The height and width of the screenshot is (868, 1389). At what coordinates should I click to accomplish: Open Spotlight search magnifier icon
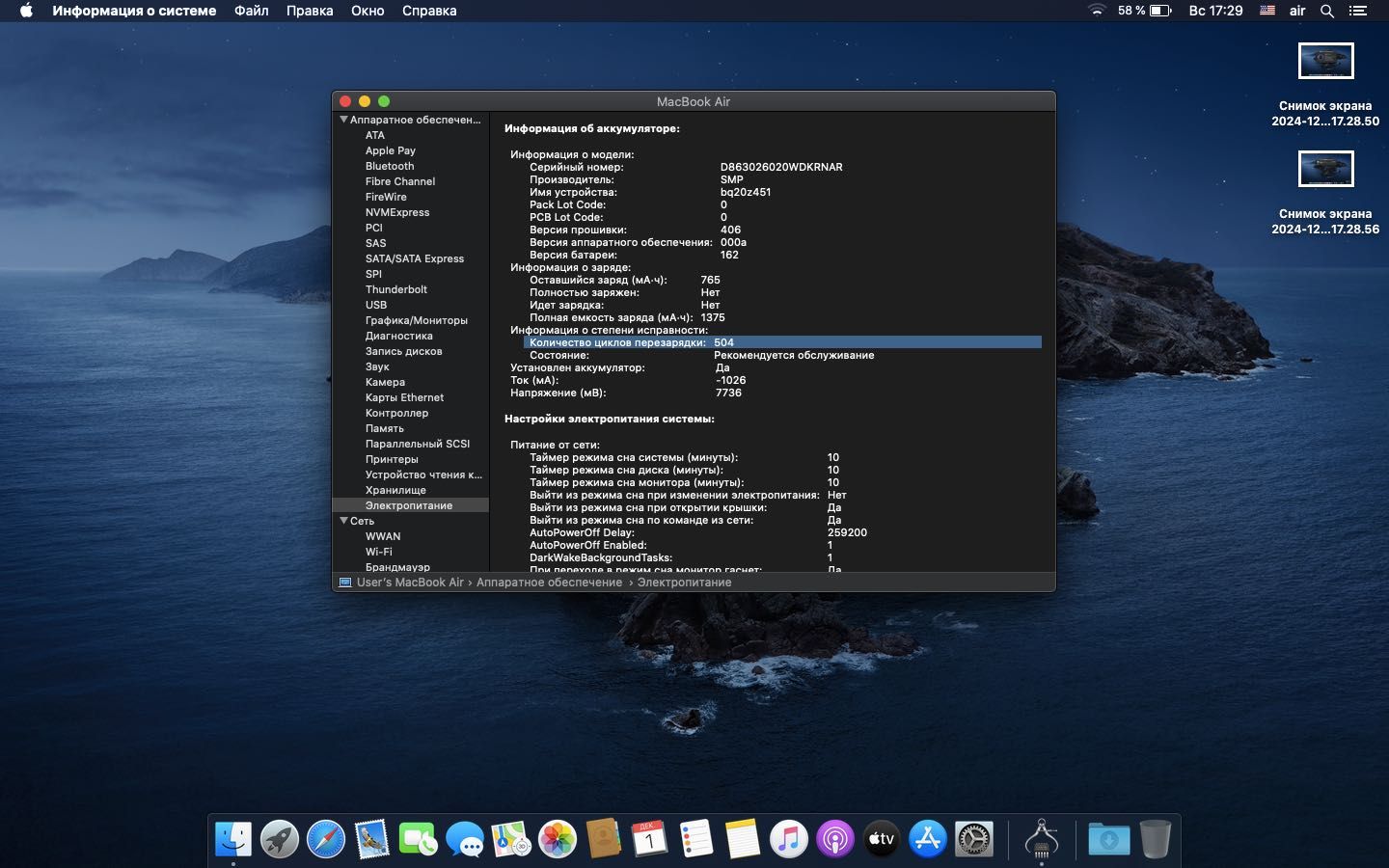1327,11
